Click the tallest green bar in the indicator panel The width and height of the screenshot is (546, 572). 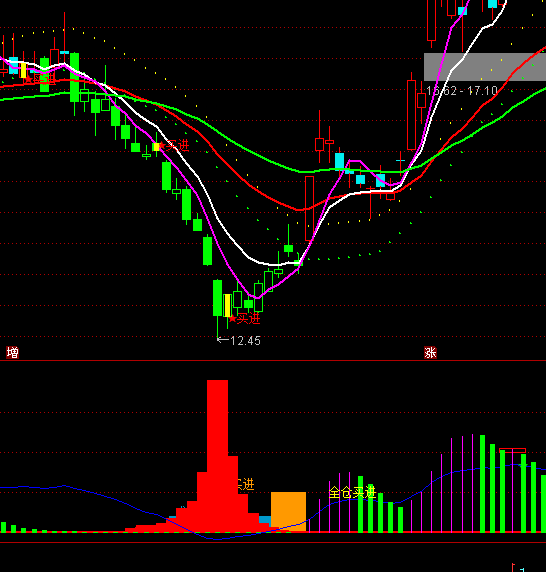[x=483, y=484]
